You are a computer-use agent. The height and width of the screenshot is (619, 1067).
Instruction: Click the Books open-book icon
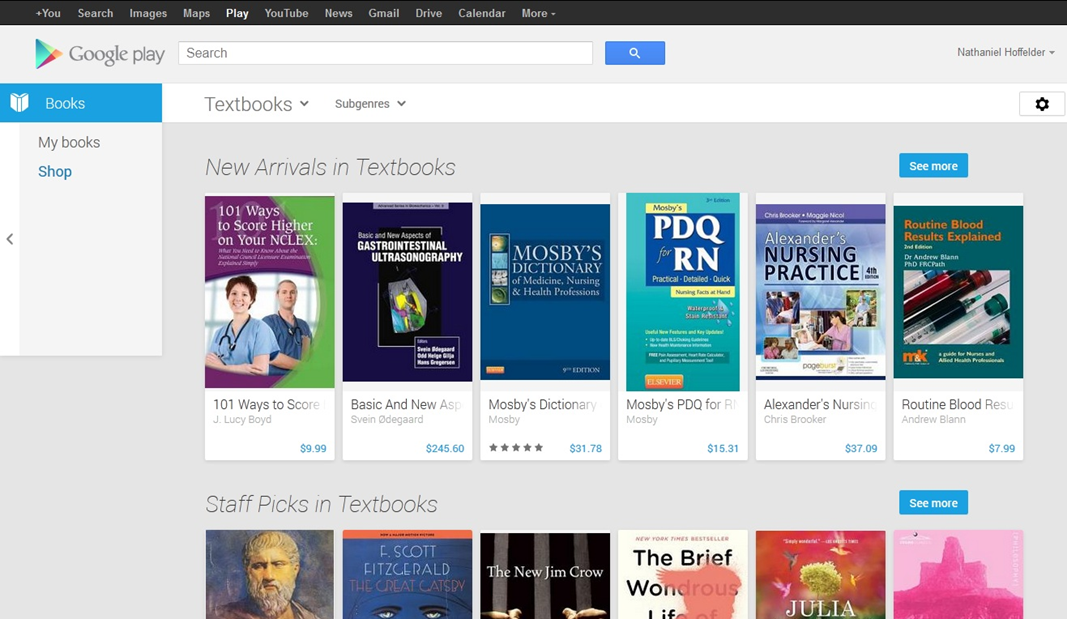pyautogui.click(x=20, y=103)
